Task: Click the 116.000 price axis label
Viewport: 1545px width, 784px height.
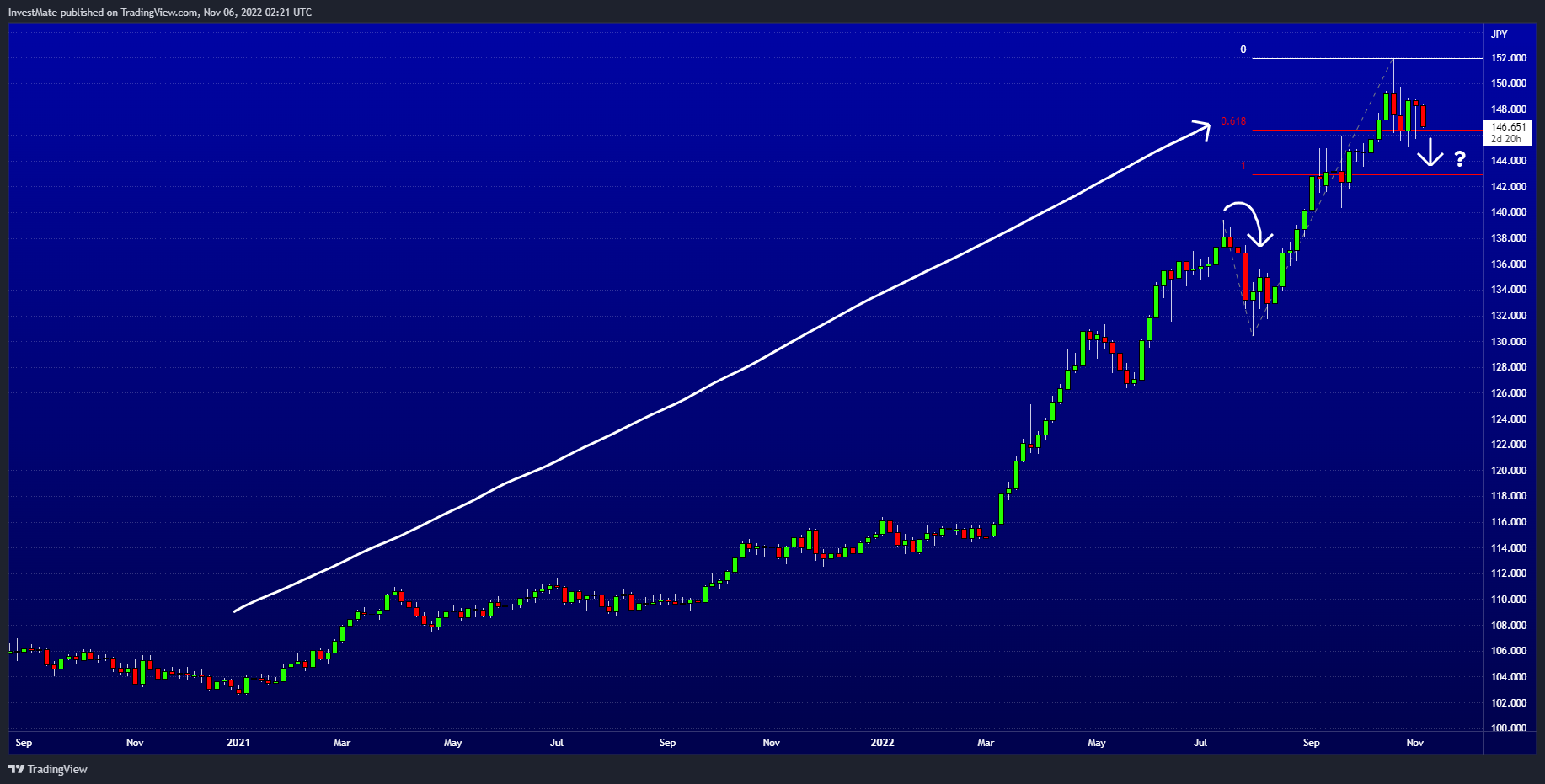Action: (x=1509, y=522)
